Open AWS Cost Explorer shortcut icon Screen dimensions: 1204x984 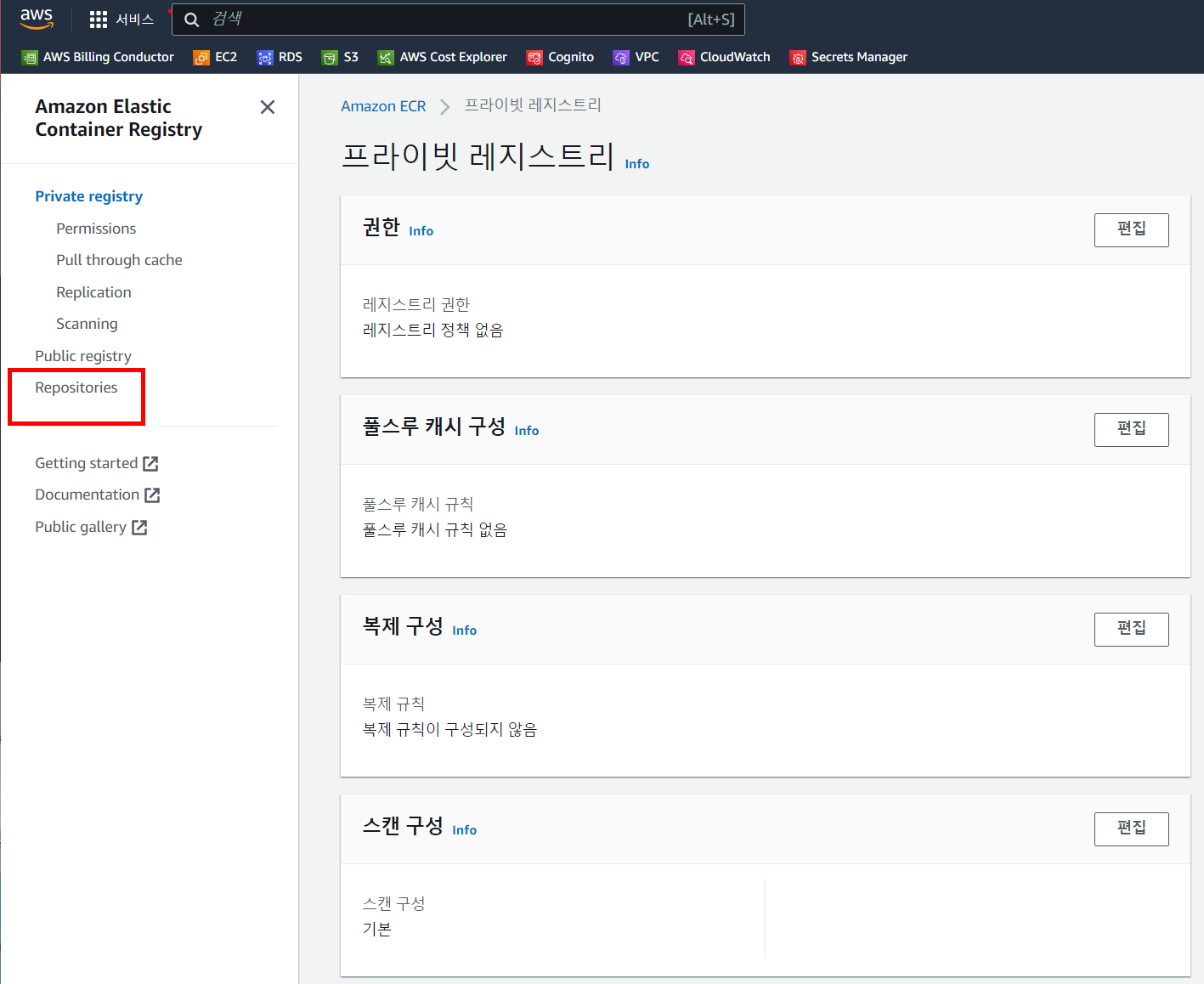(386, 58)
